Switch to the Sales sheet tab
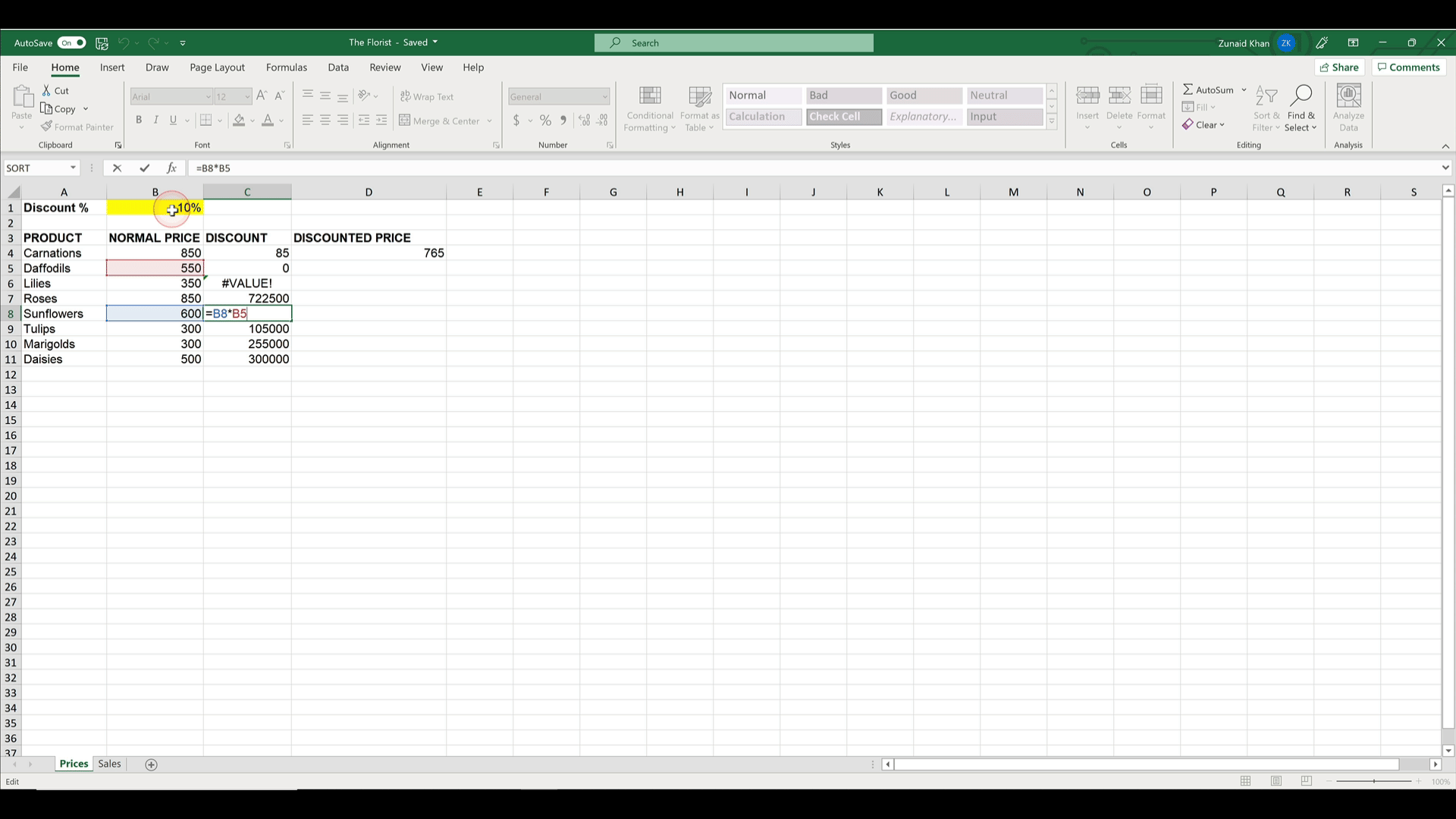This screenshot has width=1456, height=819. pos(109,764)
